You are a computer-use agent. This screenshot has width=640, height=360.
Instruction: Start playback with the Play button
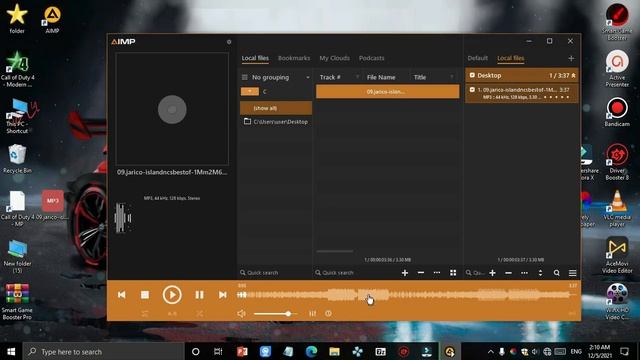point(172,295)
